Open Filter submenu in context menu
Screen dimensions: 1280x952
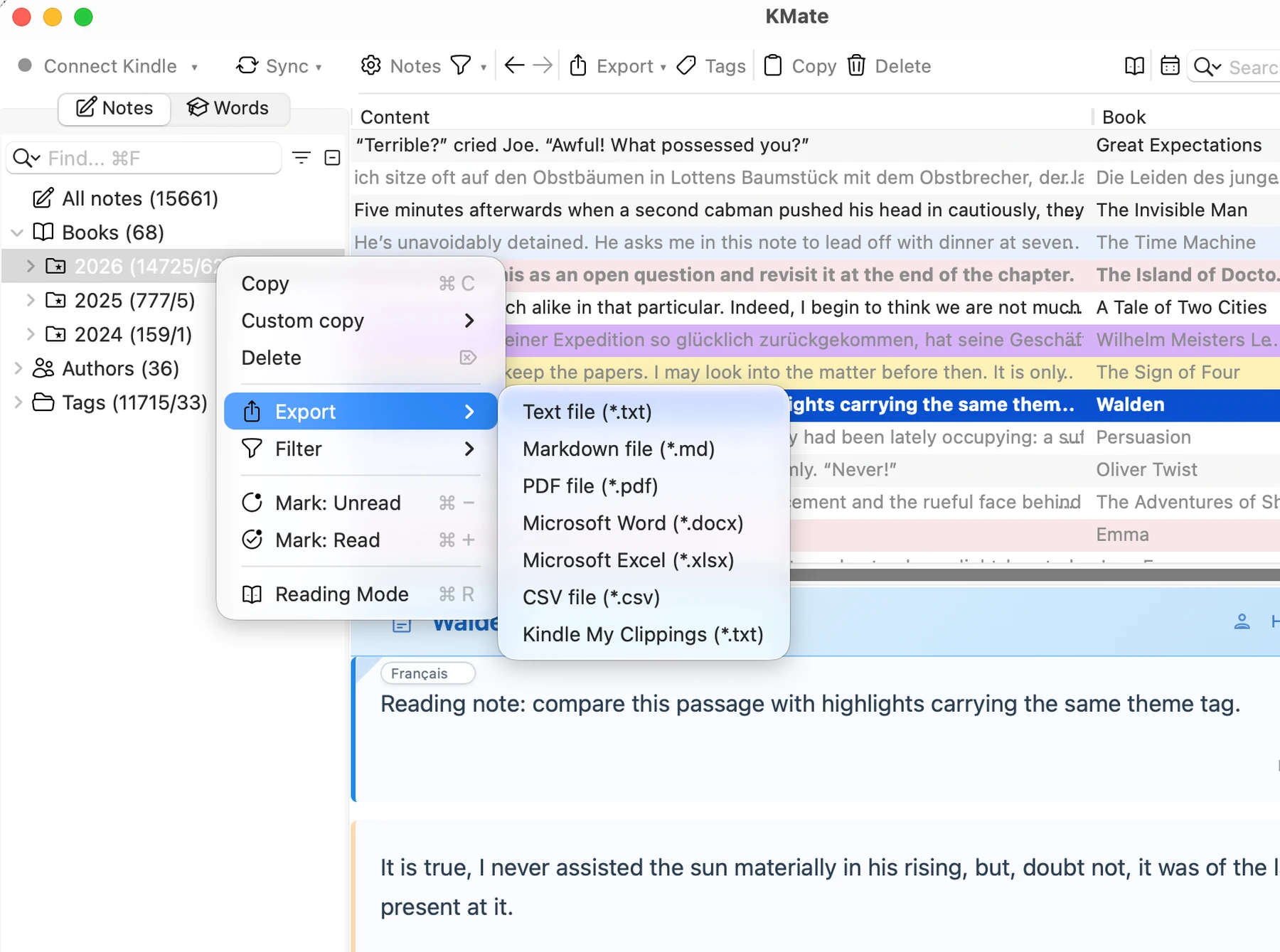pyautogui.click(x=360, y=449)
